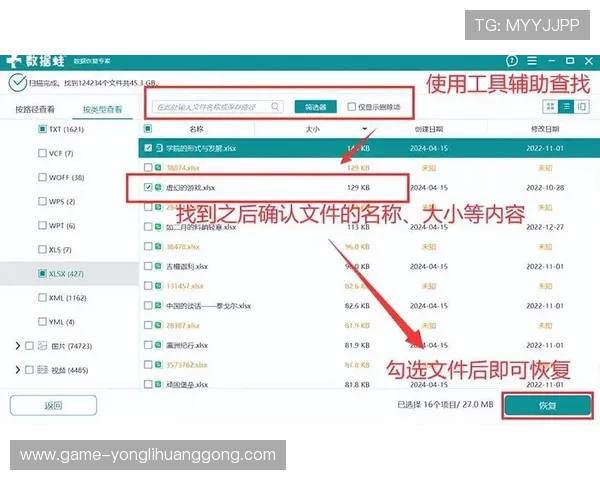Toggle the XLSX (427) checkbox
The width and height of the screenshot is (600, 480).
(x=42, y=274)
